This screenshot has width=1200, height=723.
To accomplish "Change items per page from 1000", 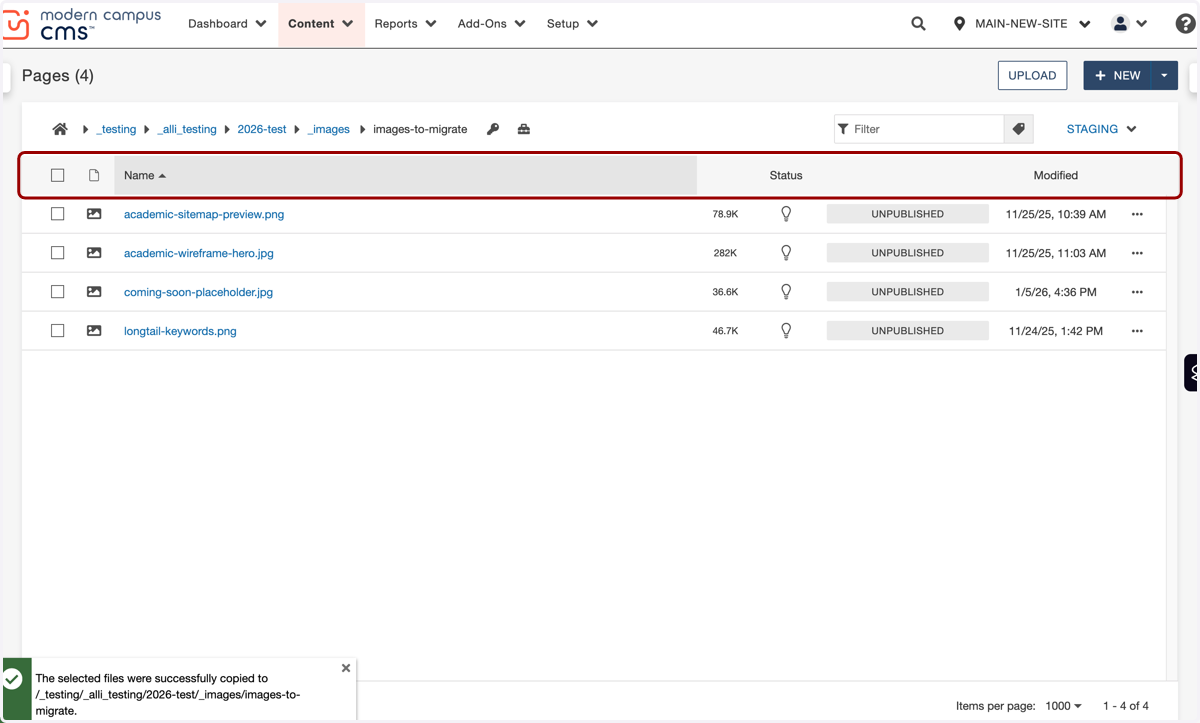I will tap(1063, 706).
